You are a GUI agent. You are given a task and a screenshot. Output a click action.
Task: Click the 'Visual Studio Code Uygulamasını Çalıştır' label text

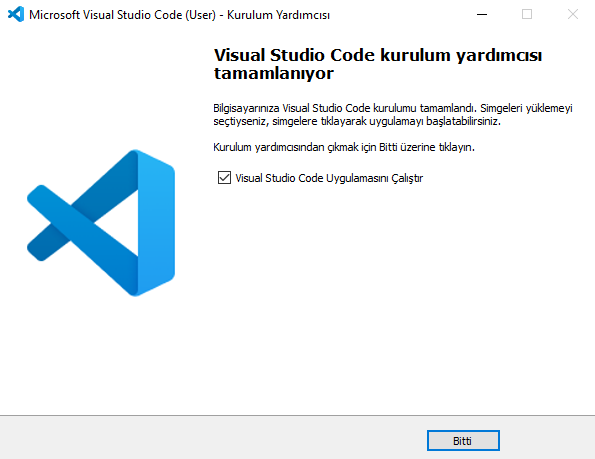click(x=329, y=178)
